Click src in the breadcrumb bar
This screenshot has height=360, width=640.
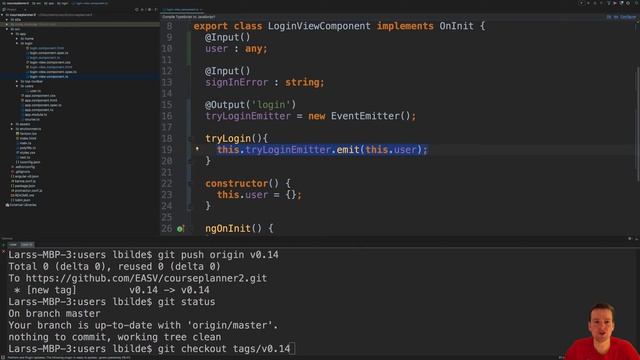(x=37, y=3)
